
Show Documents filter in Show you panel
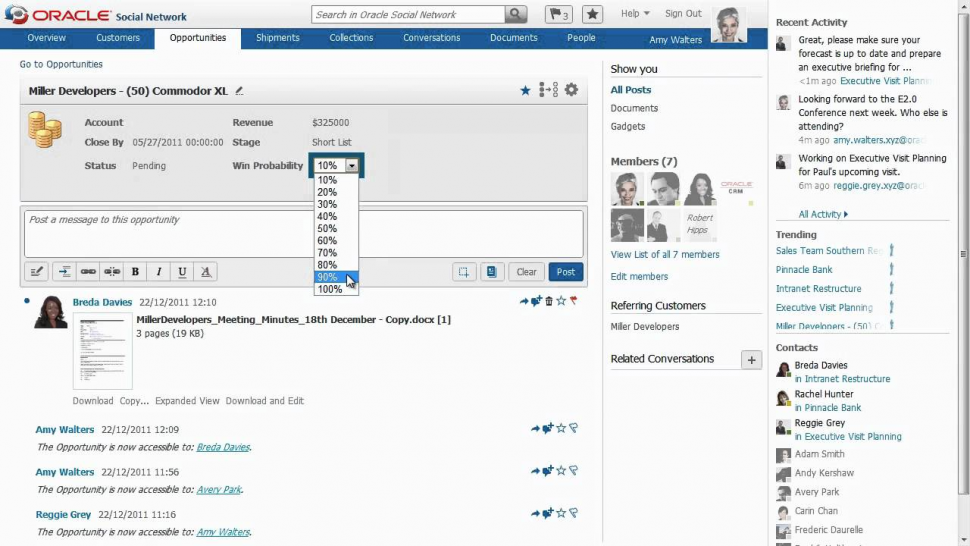pos(634,108)
